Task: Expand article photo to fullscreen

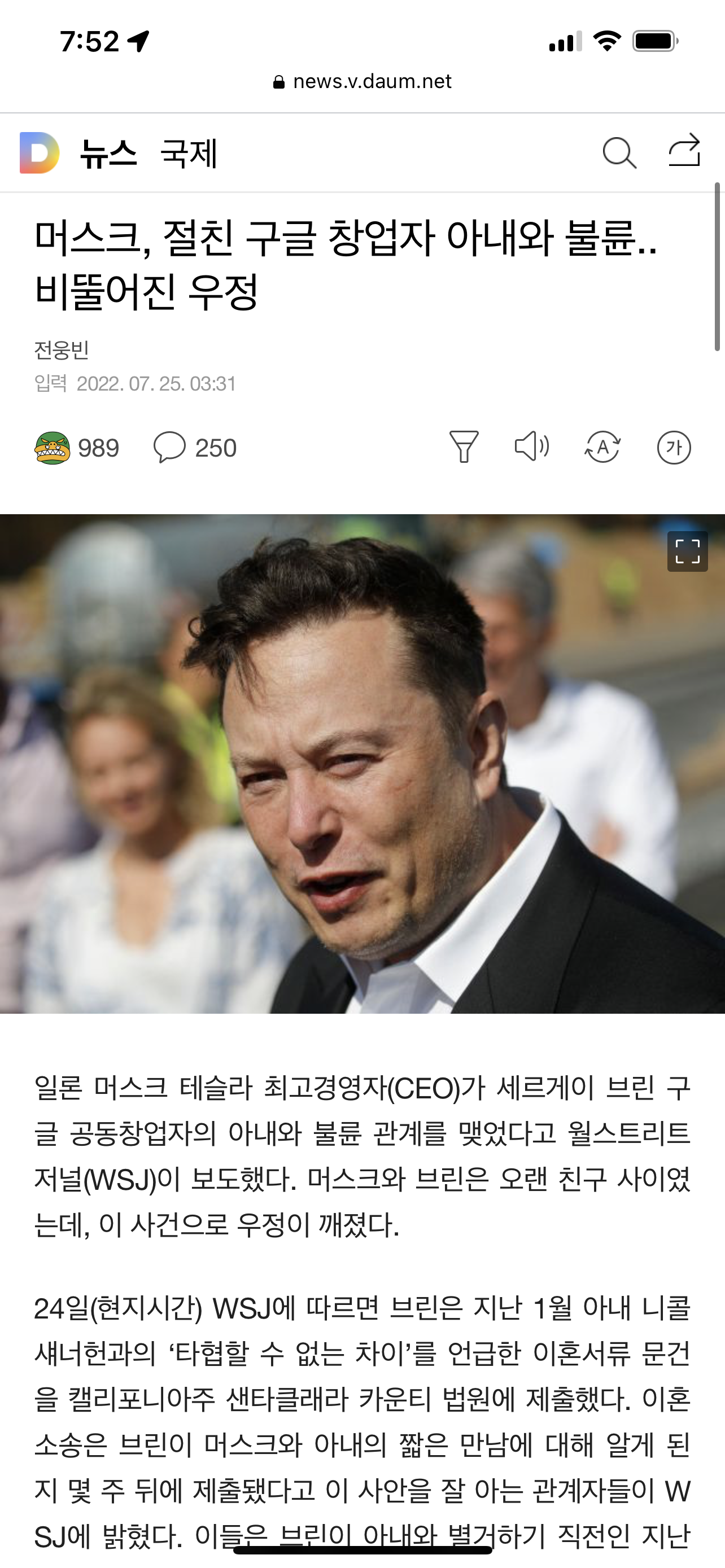Action: point(687,551)
